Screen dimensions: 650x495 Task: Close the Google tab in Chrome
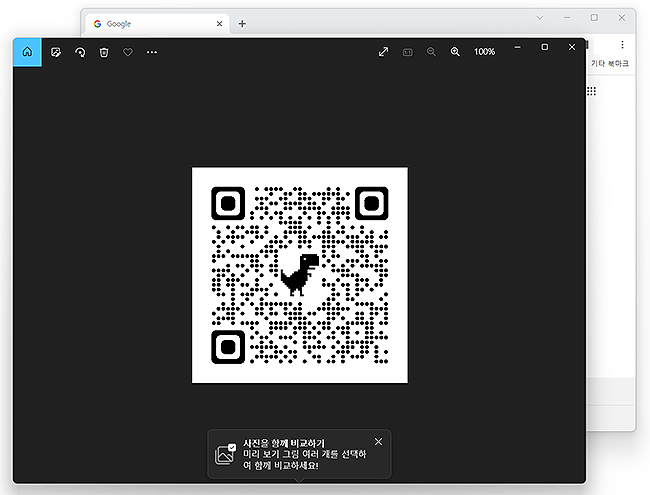[219, 24]
